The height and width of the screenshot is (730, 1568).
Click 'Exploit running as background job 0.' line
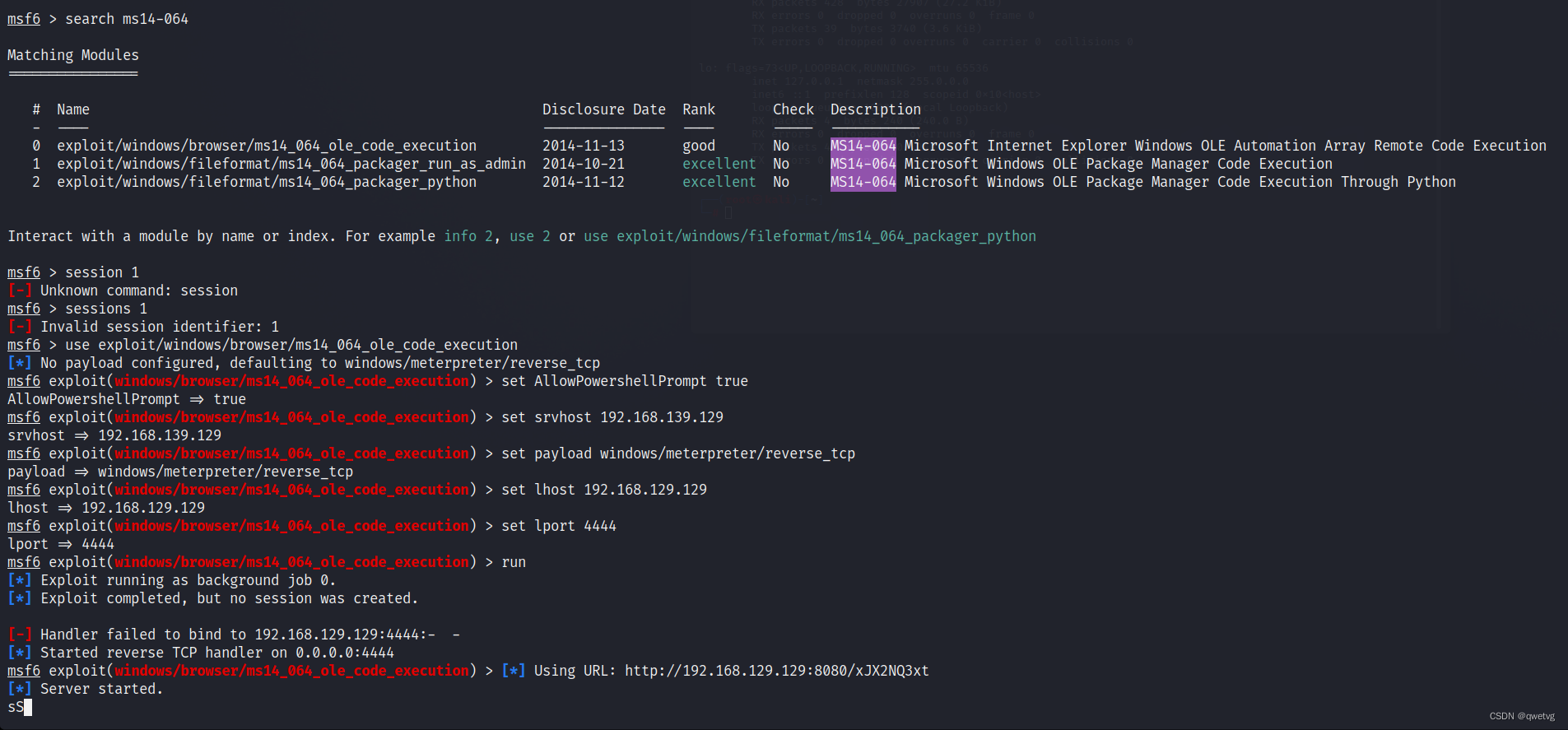172,580
